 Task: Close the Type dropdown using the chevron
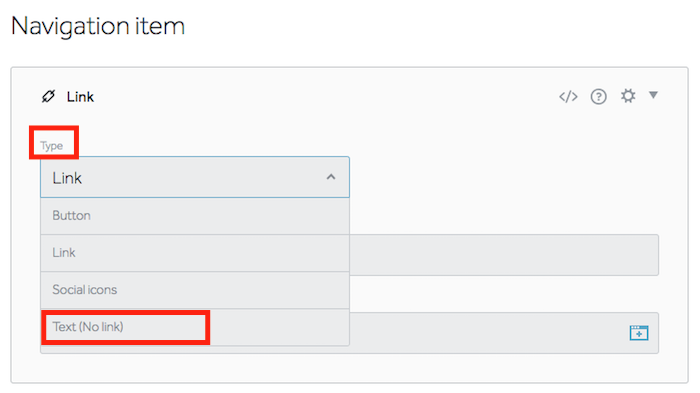click(331, 177)
